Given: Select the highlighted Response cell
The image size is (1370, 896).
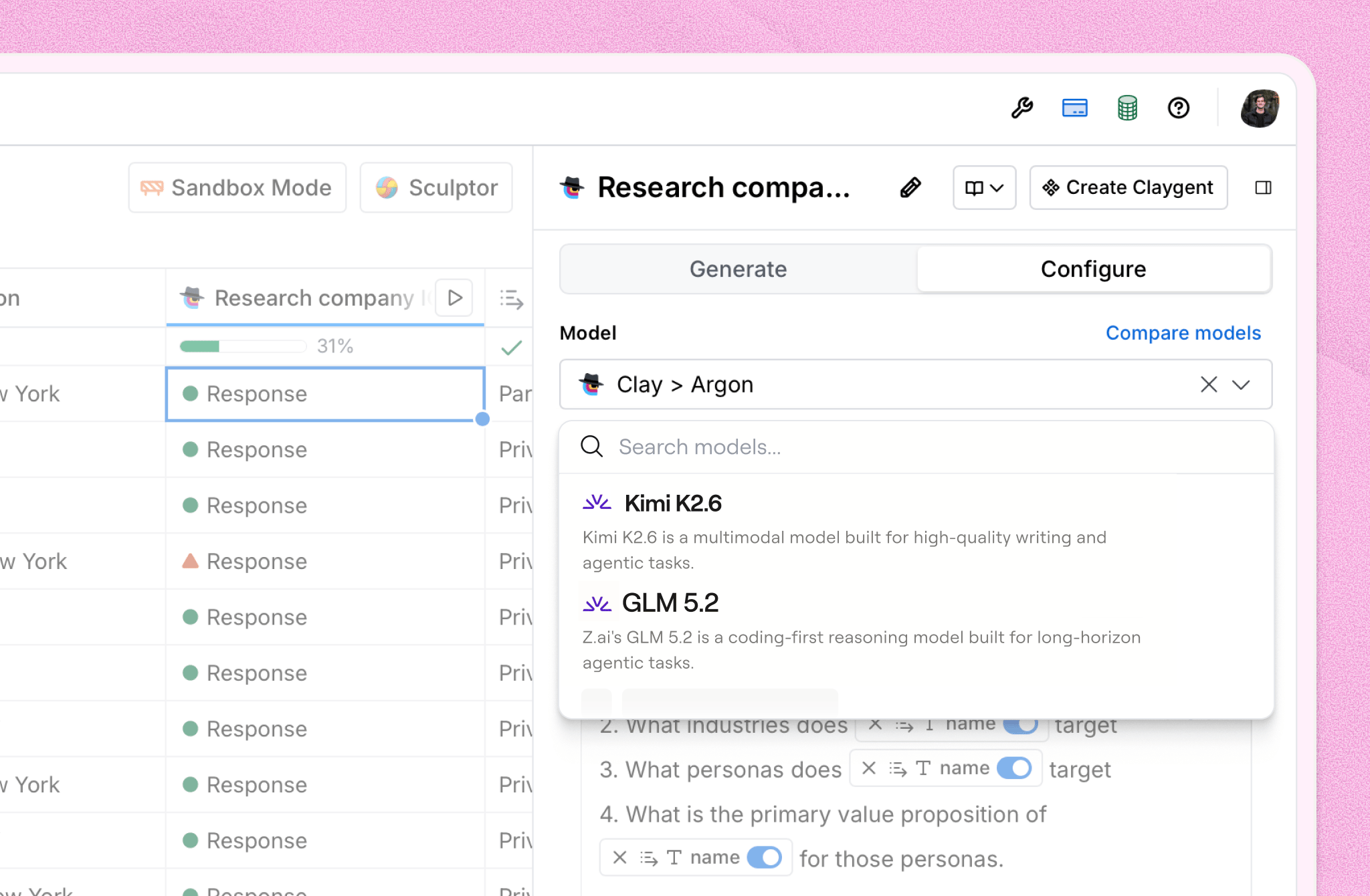Looking at the screenshot, I should (325, 394).
